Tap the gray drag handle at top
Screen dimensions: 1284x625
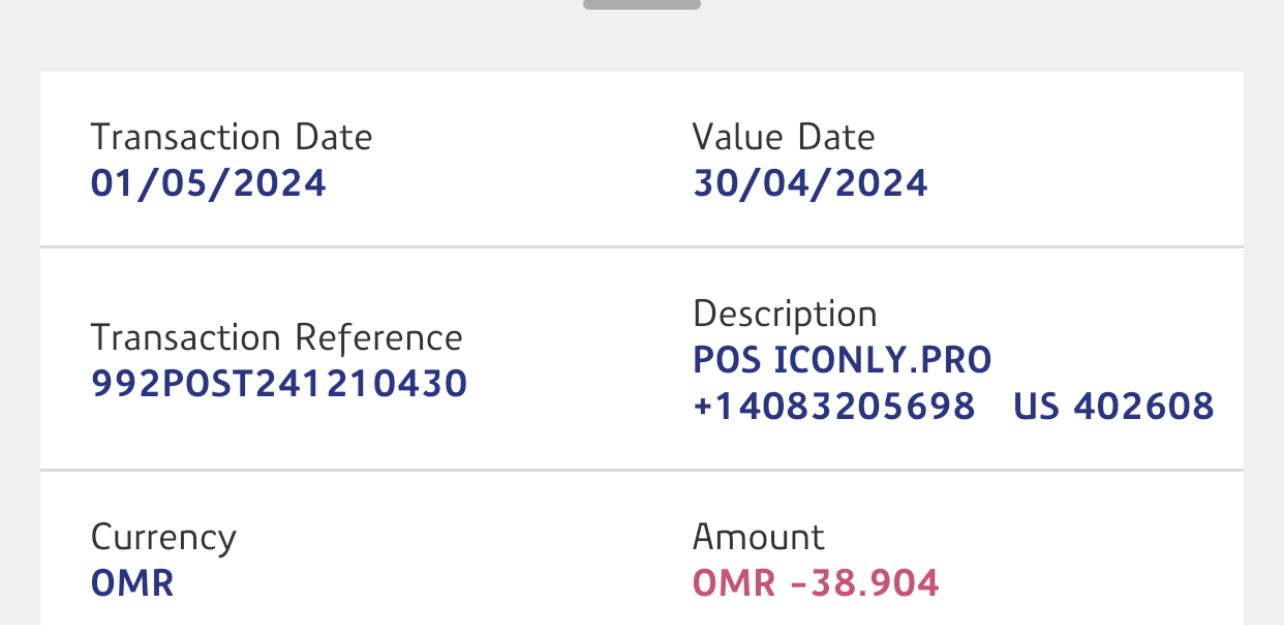point(641,5)
